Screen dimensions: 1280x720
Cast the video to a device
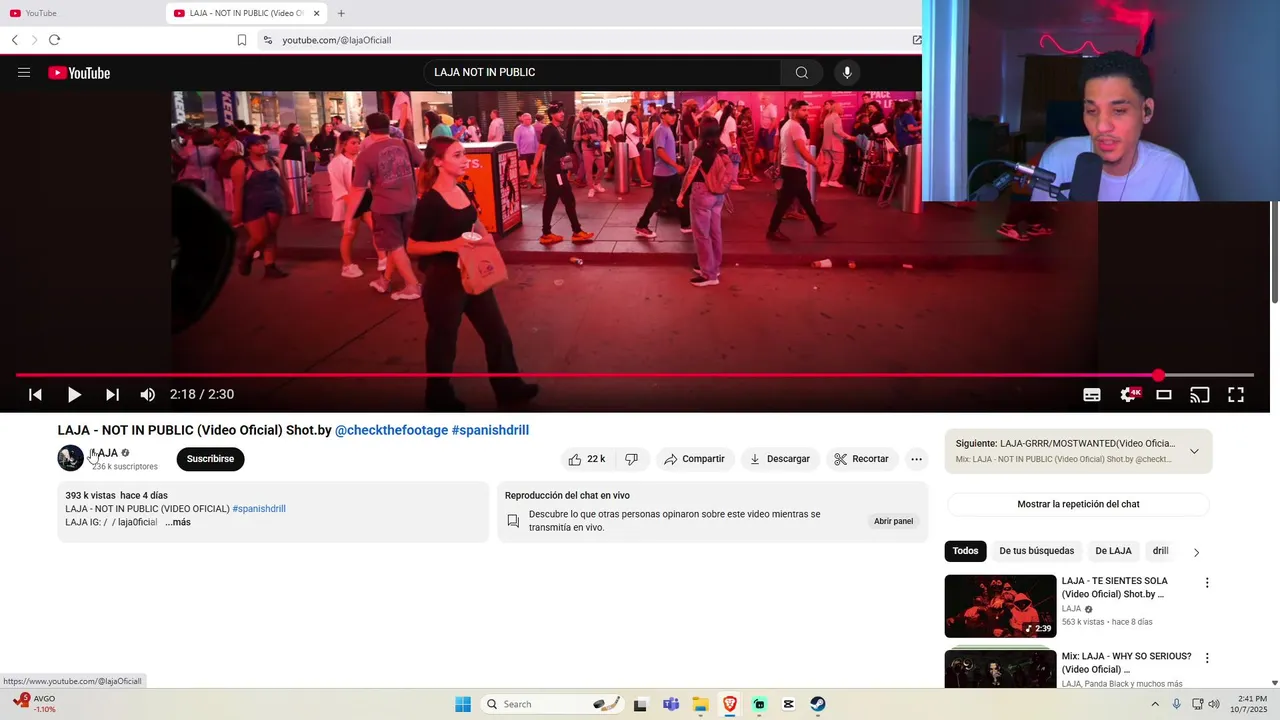pyautogui.click(x=1200, y=395)
